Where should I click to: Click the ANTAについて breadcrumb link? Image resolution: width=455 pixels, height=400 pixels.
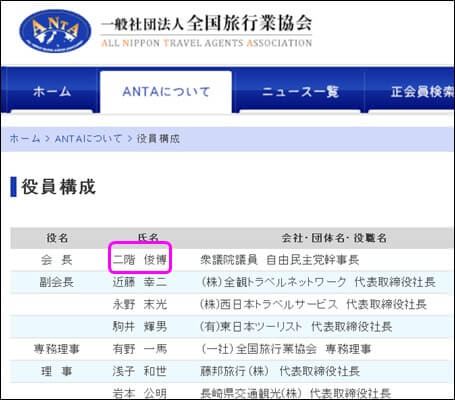[x=88, y=139]
